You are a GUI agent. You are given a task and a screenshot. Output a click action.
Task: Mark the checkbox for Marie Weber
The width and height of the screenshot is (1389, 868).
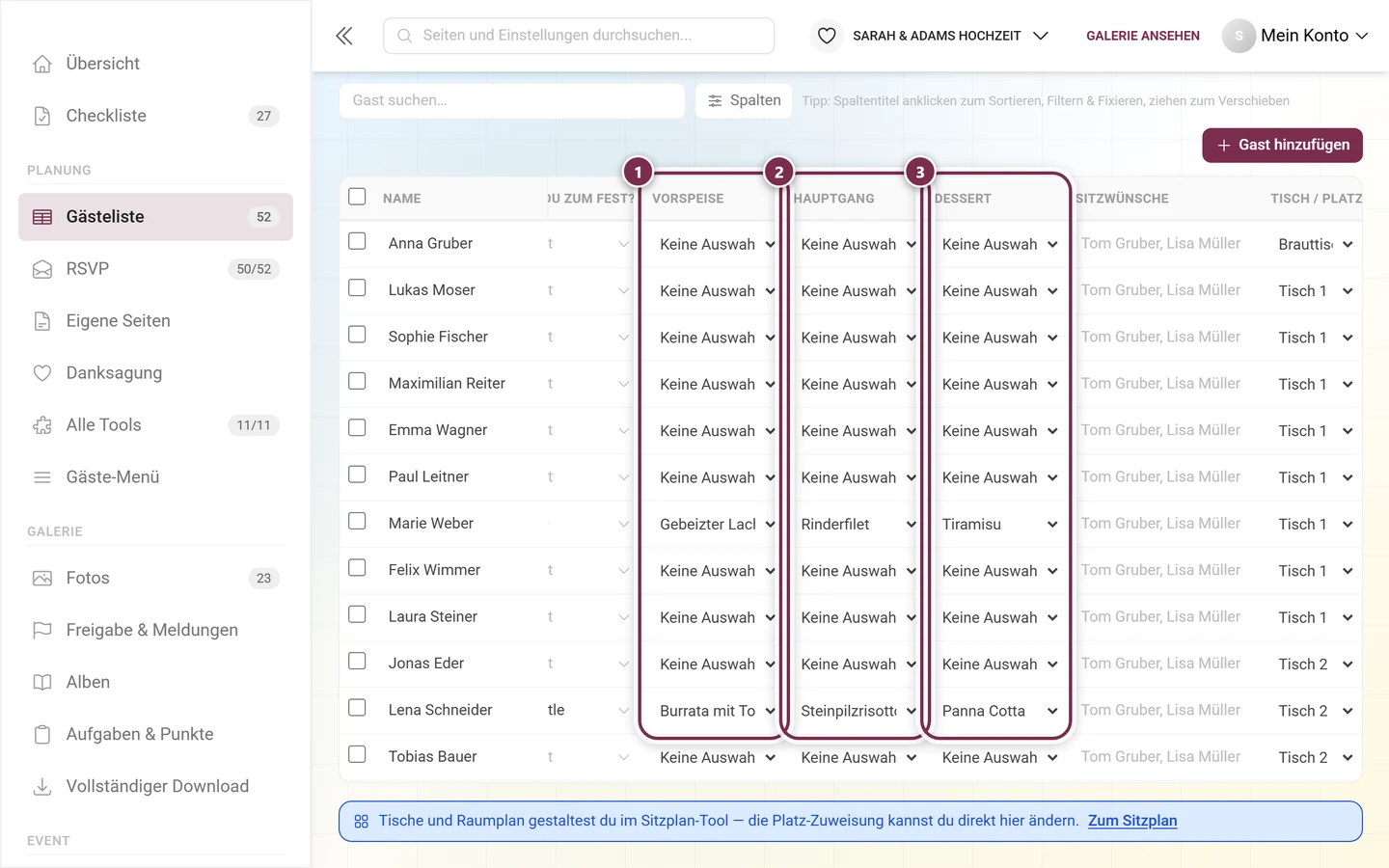[357, 521]
